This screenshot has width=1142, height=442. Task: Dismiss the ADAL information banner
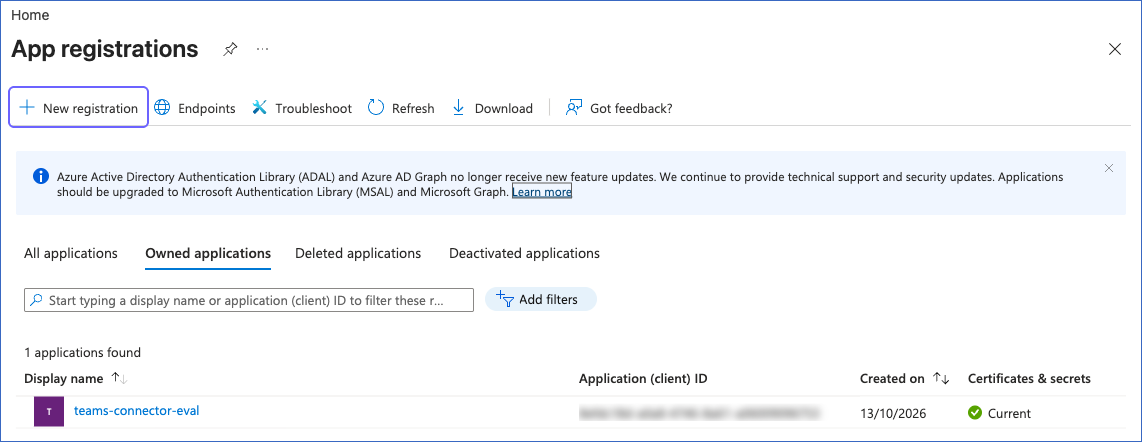tap(1109, 168)
